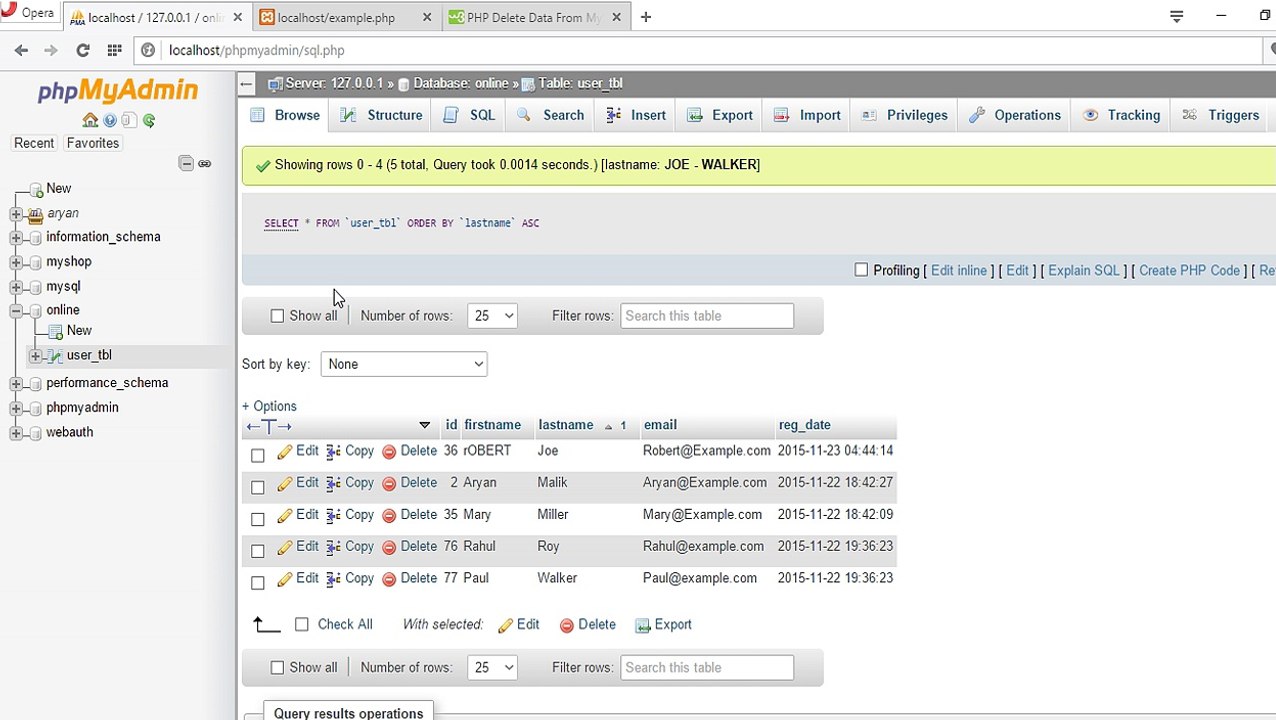The width and height of the screenshot is (1276, 720).
Task: Click the browser reload button
Action: pos(83,50)
